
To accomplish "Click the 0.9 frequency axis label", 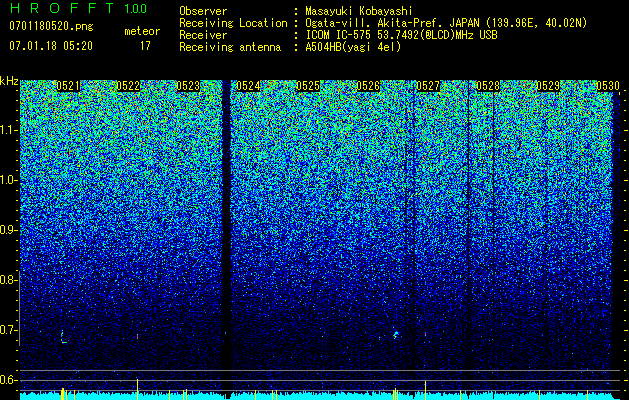I will [x=8, y=230].
